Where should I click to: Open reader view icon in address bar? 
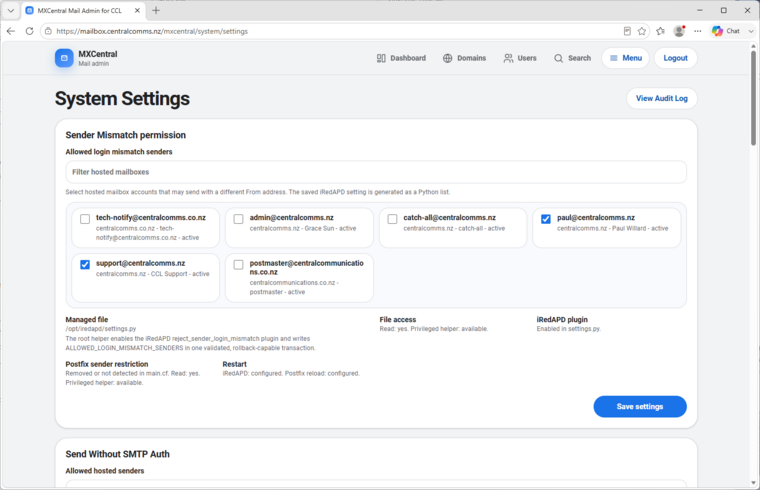point(627,31)
